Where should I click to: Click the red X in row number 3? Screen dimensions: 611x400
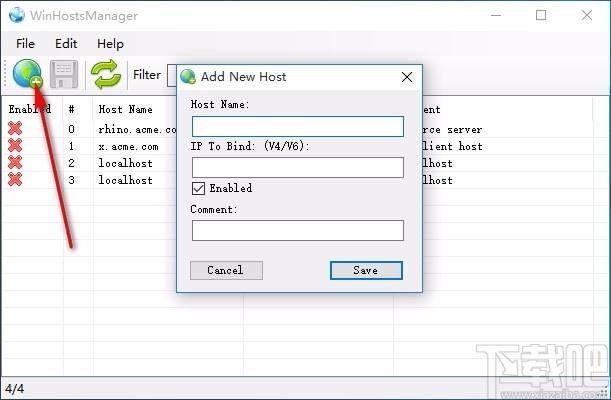[x=15, y=180]
